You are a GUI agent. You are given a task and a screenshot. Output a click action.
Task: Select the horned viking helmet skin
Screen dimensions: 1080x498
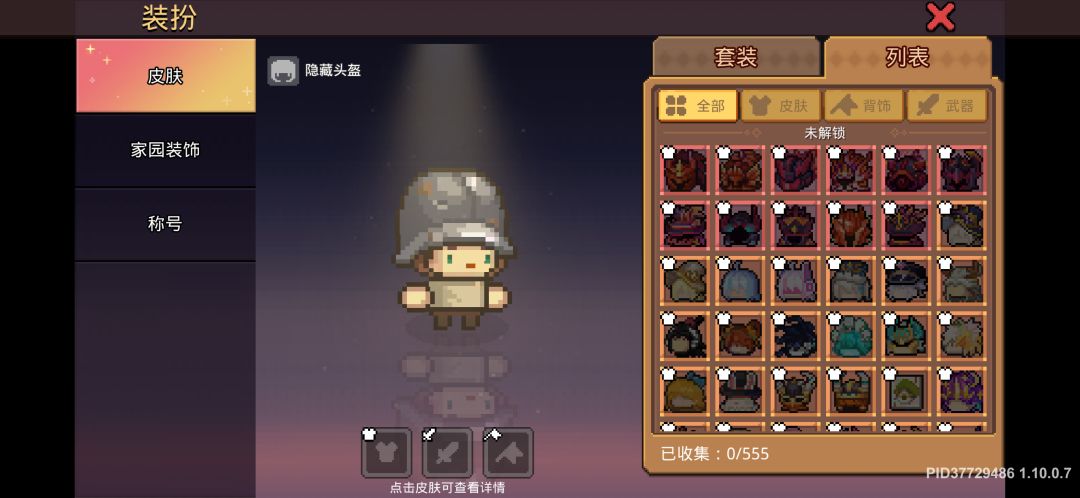pos(796,391)
